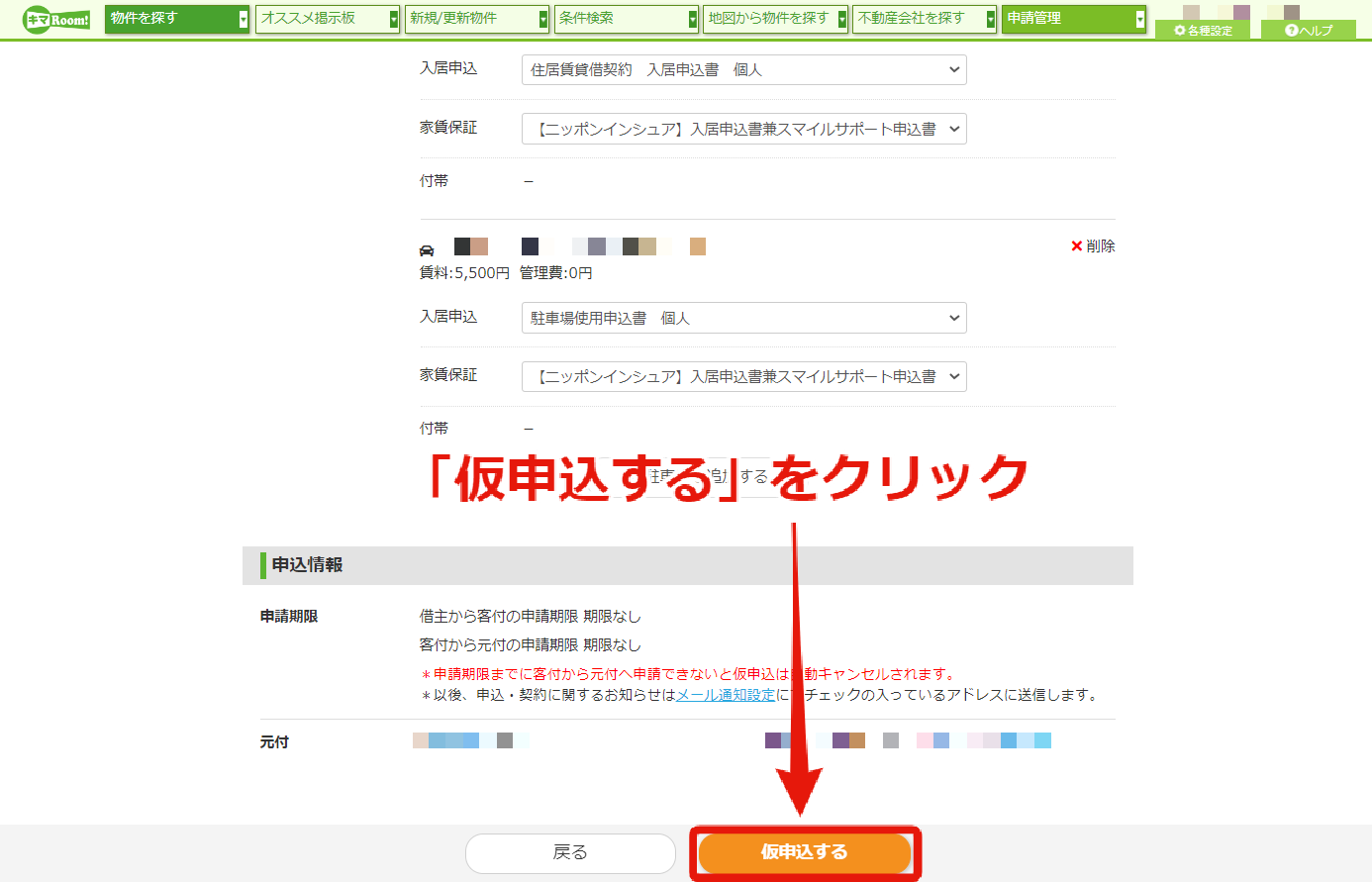The width and height of the screenshot is (1372, 882).
Task: Open the ヘルプ question mark icon
Action: pos(1291,31)
